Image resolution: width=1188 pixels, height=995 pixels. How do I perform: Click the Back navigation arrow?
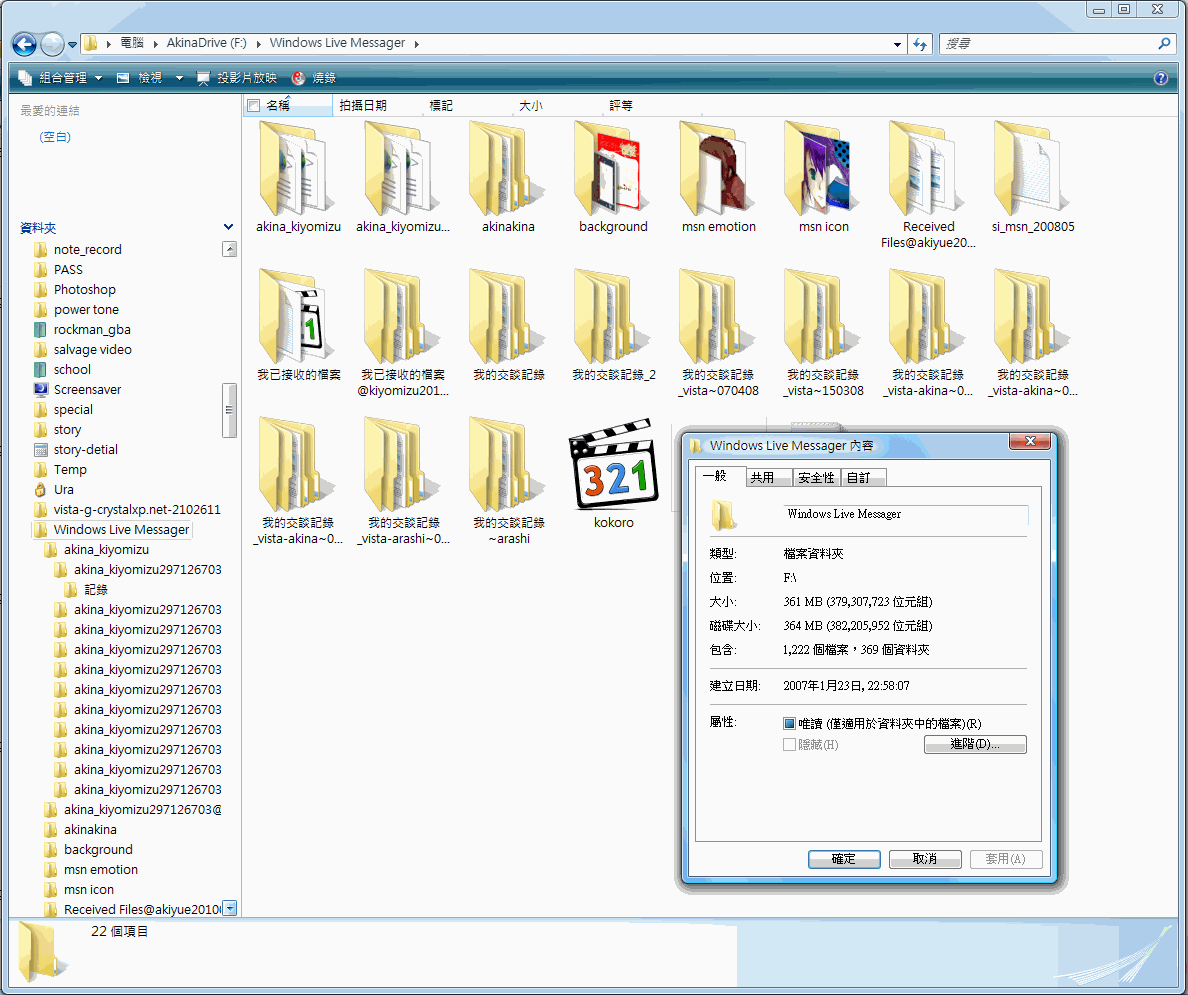[x=24, y=44]
